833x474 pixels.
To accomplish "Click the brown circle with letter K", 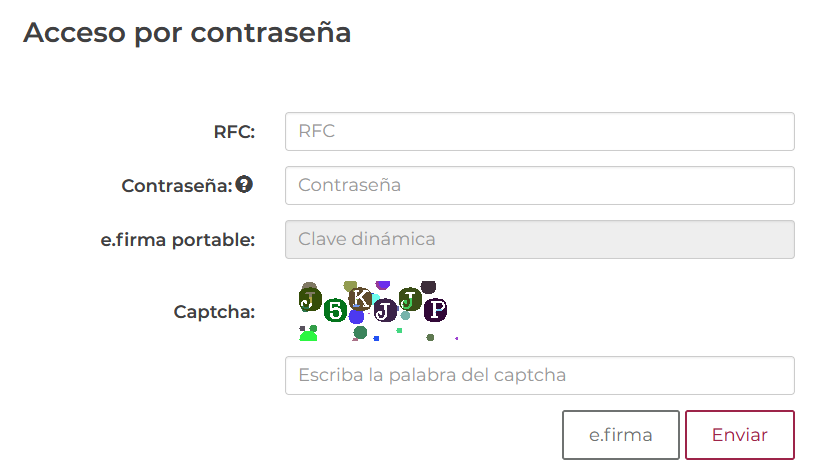I will [361, 298].
